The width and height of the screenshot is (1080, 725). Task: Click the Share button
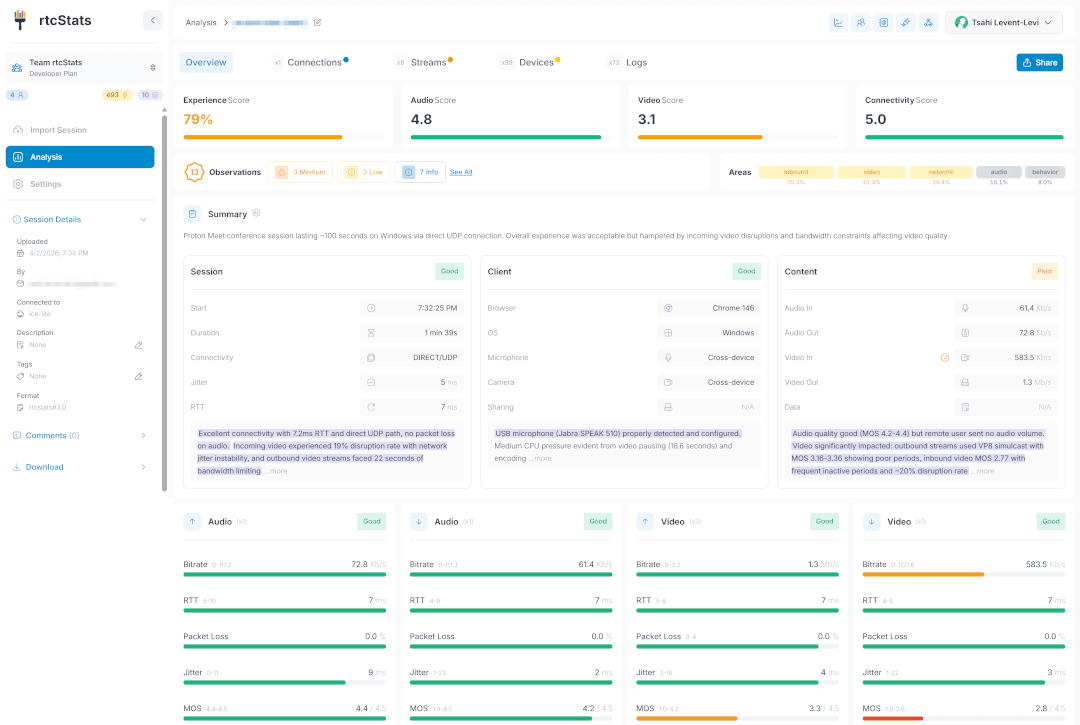click(x=1039, y=62)
